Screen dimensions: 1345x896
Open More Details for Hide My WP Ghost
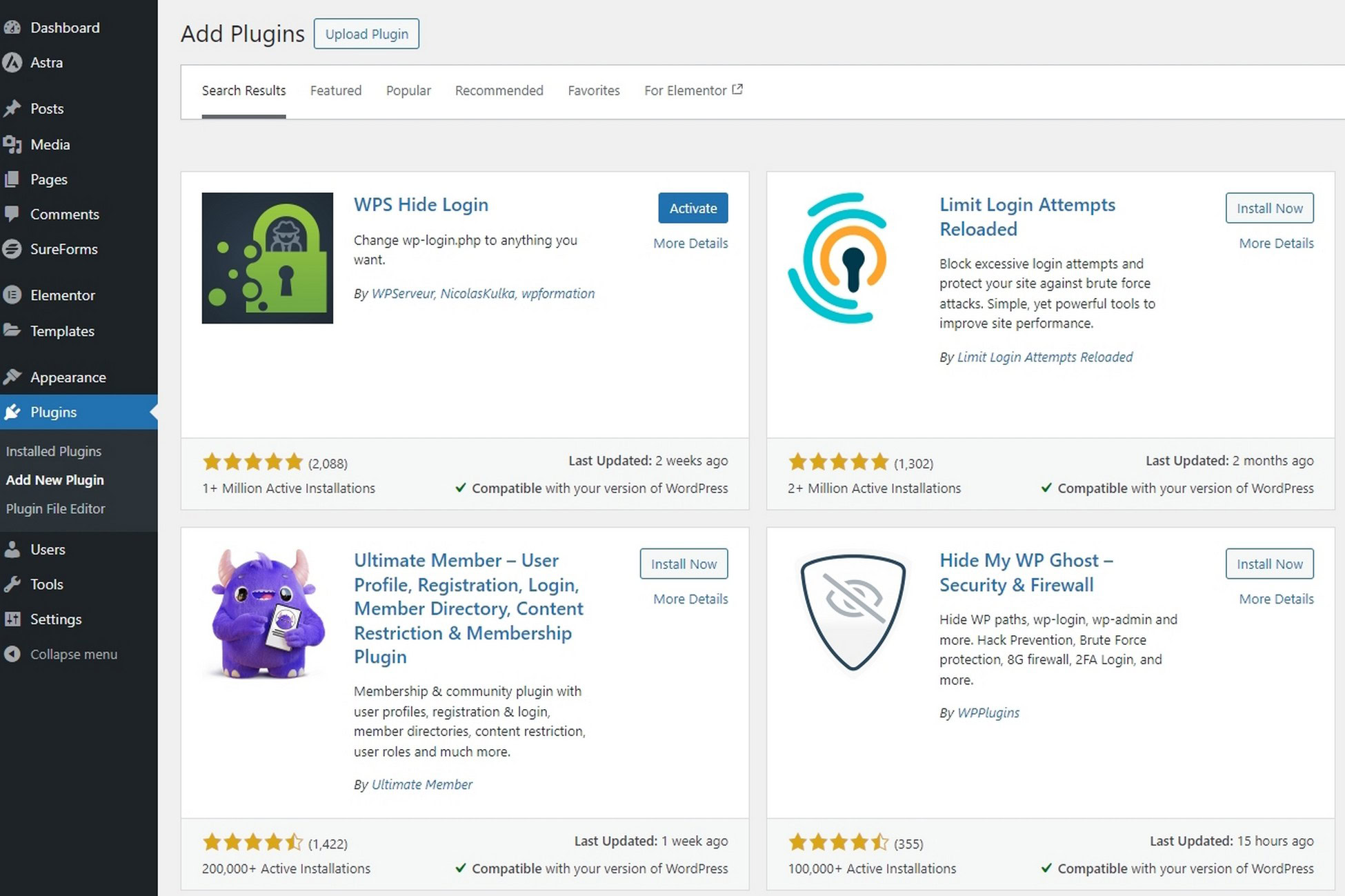tap(1276, 599)
